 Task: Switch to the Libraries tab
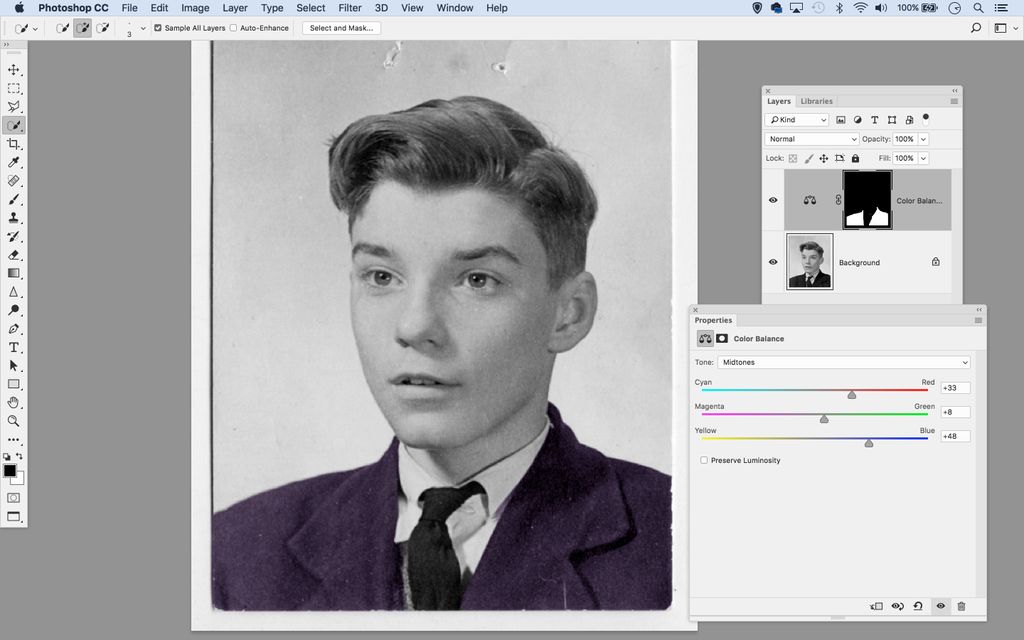click(816, 101)
